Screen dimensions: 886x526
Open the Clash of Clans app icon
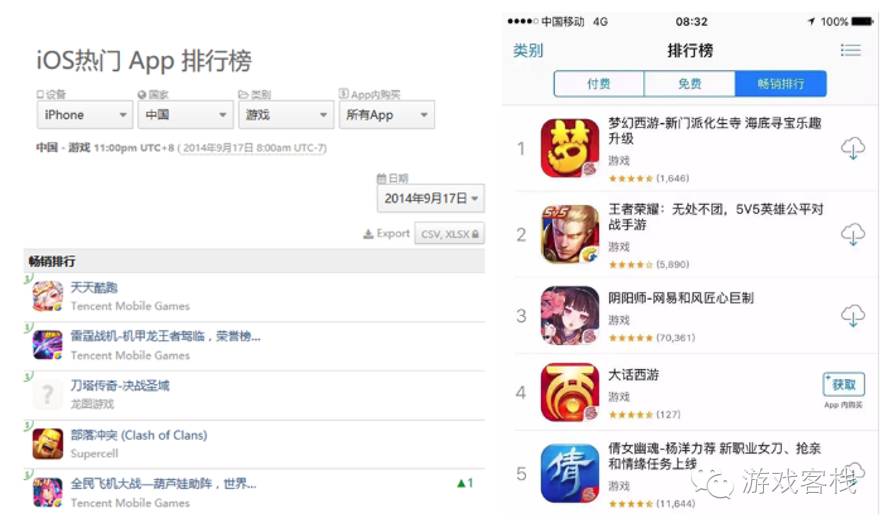(x=47, y=444)
